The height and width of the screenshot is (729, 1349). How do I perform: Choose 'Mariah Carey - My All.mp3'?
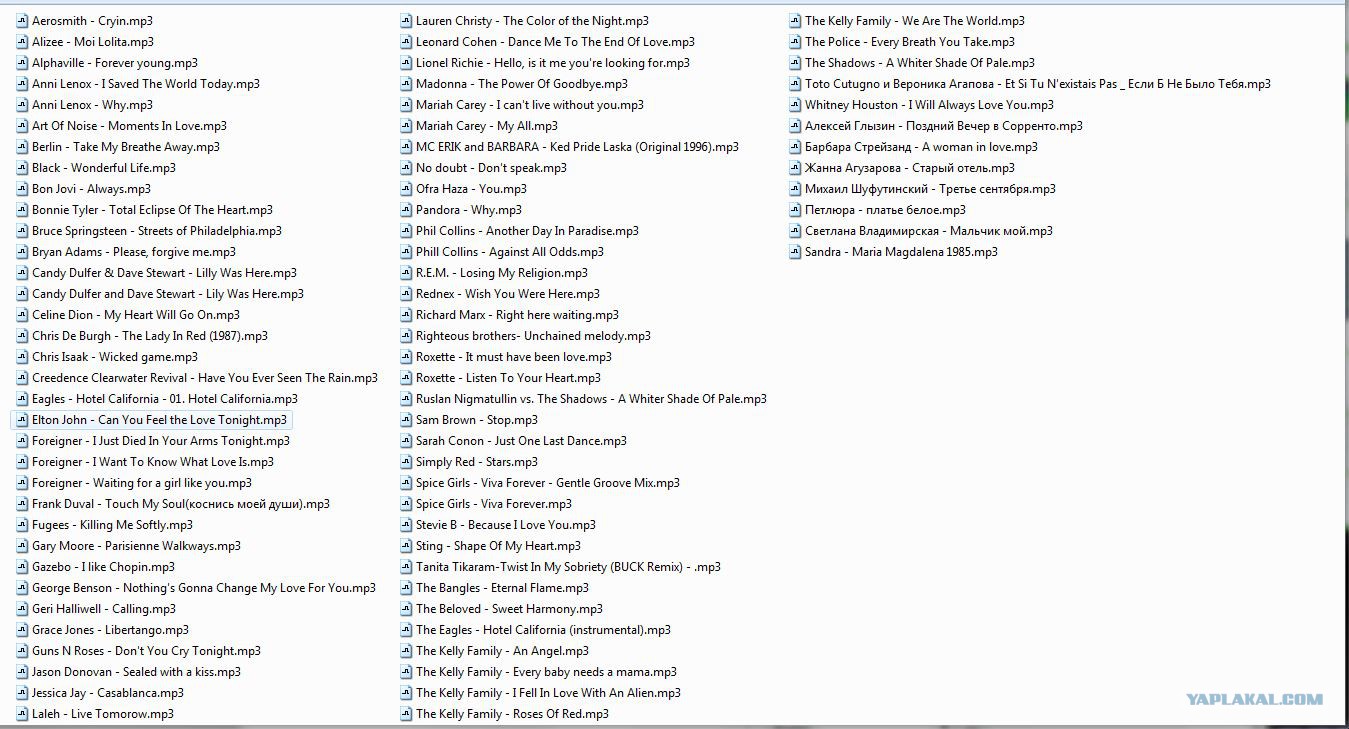point(487,126)
